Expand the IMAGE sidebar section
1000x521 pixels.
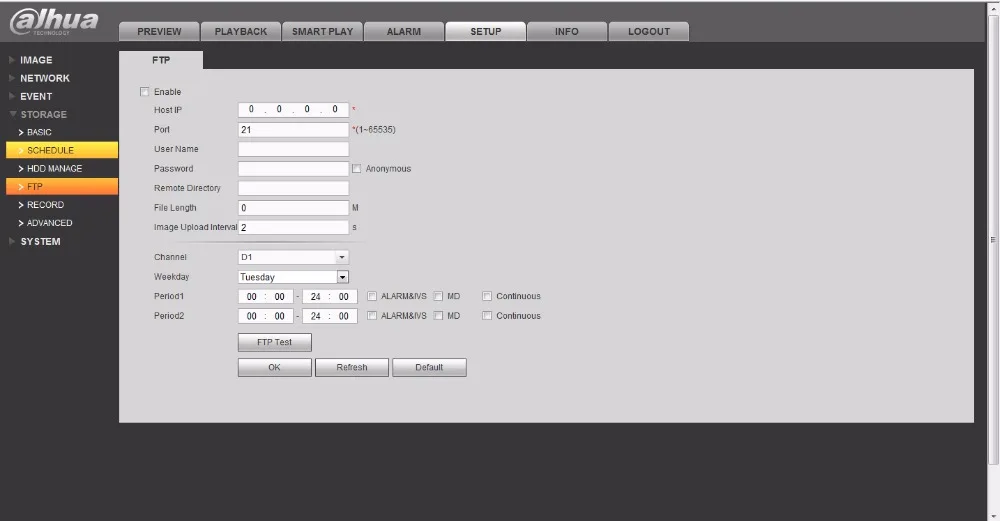click(36, 60)
